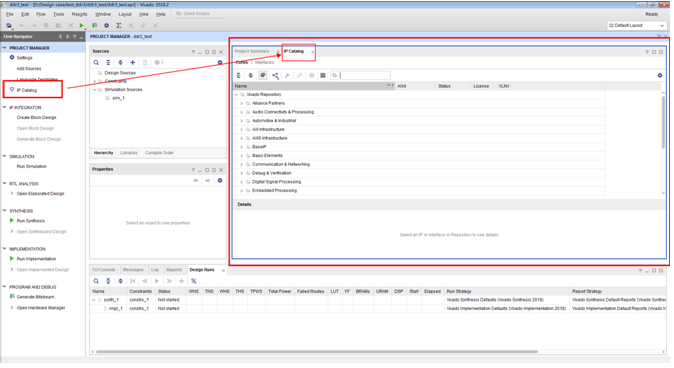Click Create Block Design

(x=37, y=117)
